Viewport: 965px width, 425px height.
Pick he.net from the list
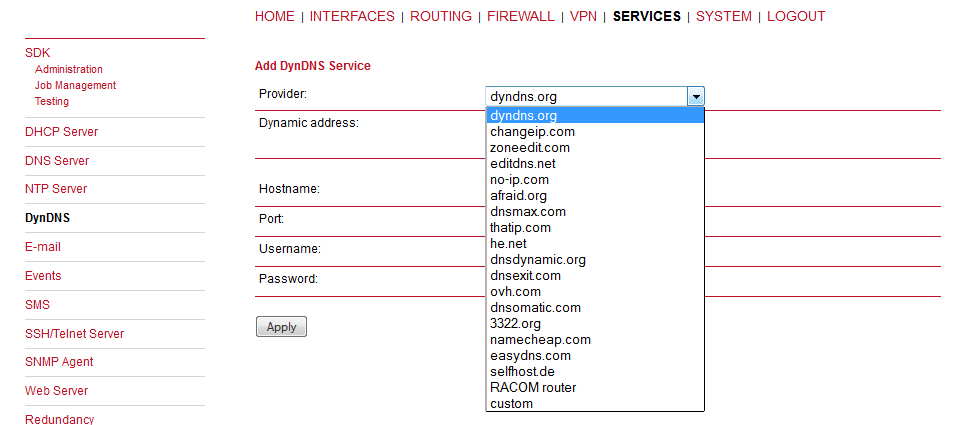pyautogui.click(x=595, y=244)
